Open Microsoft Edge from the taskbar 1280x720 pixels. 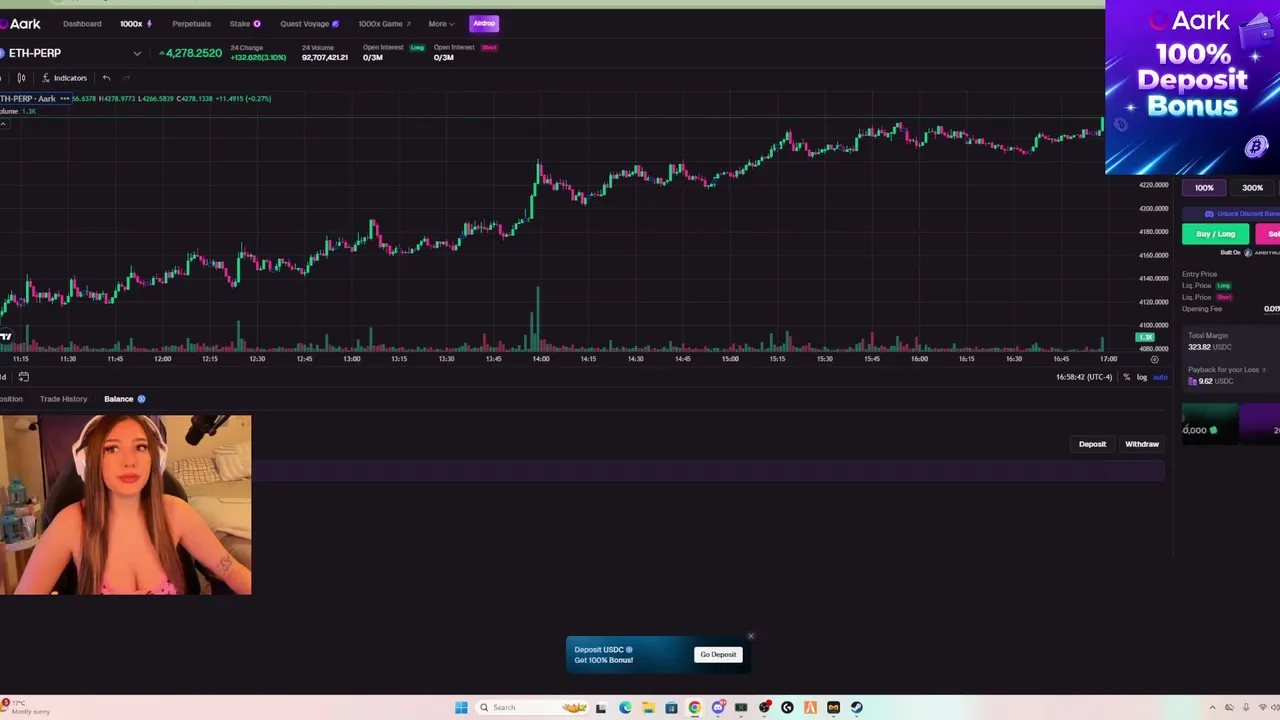point(625,708)
